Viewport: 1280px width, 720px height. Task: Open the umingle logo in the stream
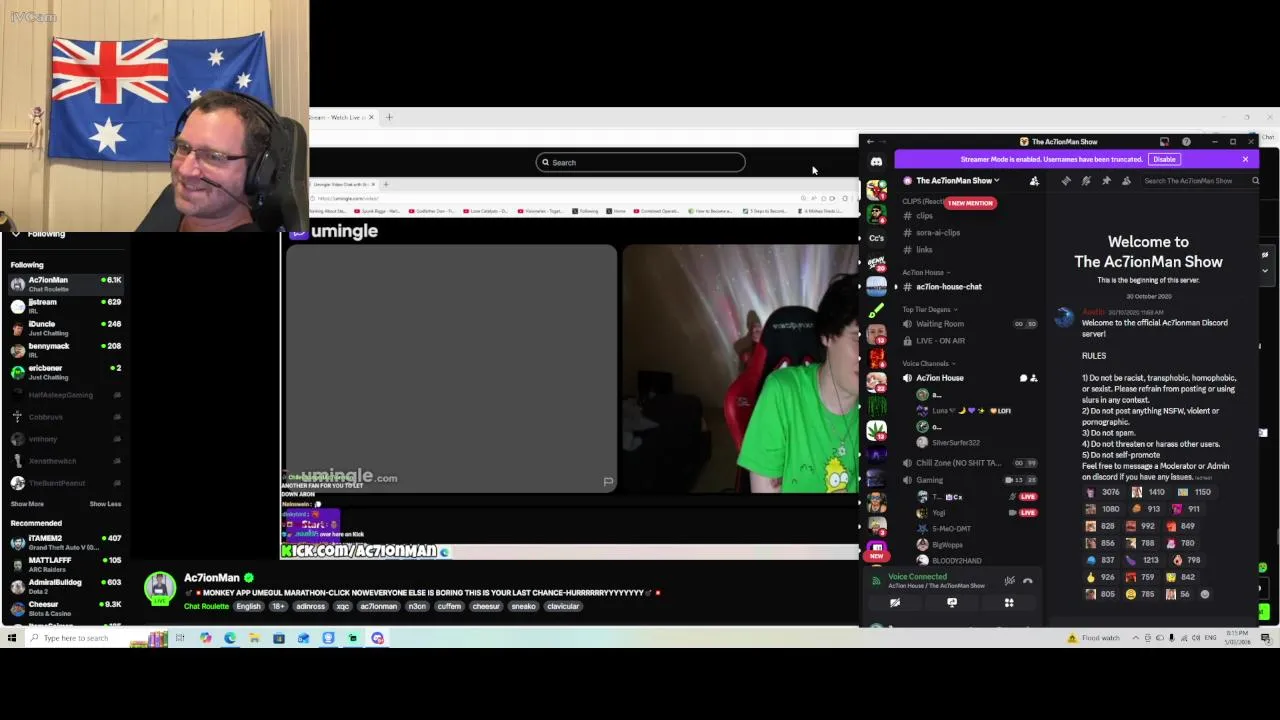coord(334,231)
